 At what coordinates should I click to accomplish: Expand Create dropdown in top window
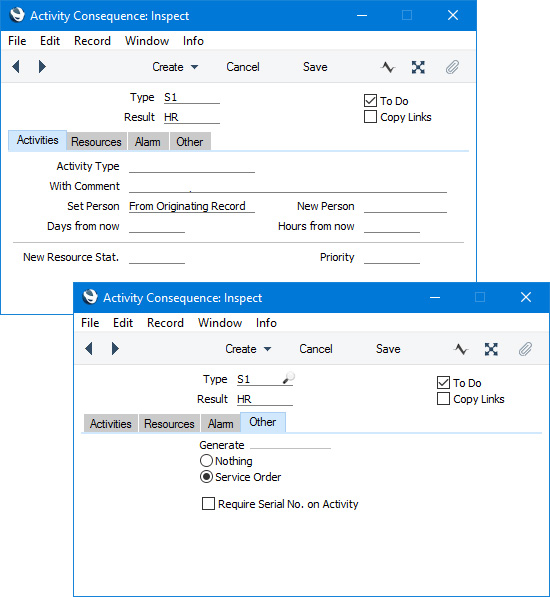pyautogui.click(x=175, y=67)
